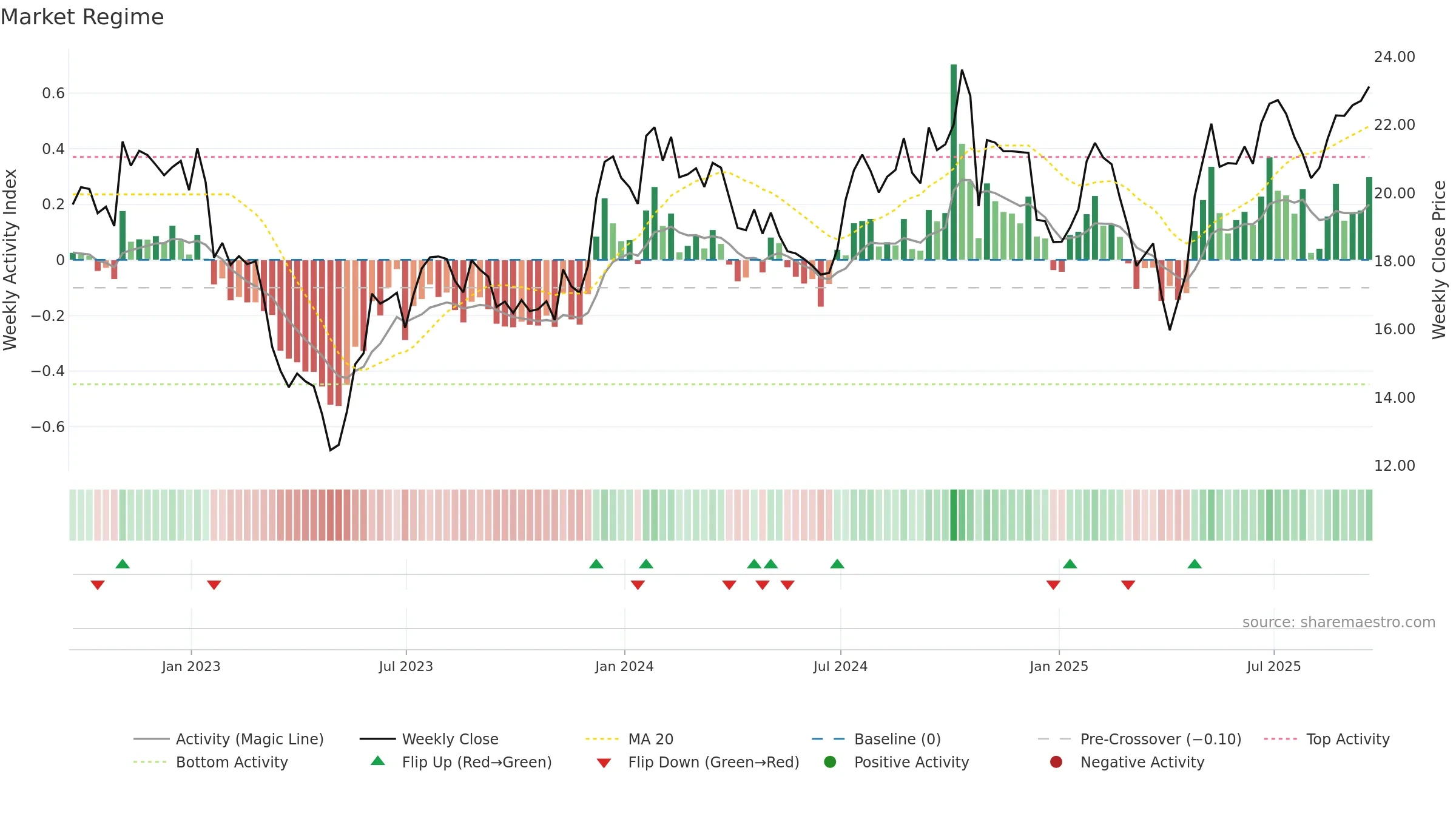Click the Jul 2025 x-axis label
Viewport: 1456px width, 819px height.
[1274, 666]
